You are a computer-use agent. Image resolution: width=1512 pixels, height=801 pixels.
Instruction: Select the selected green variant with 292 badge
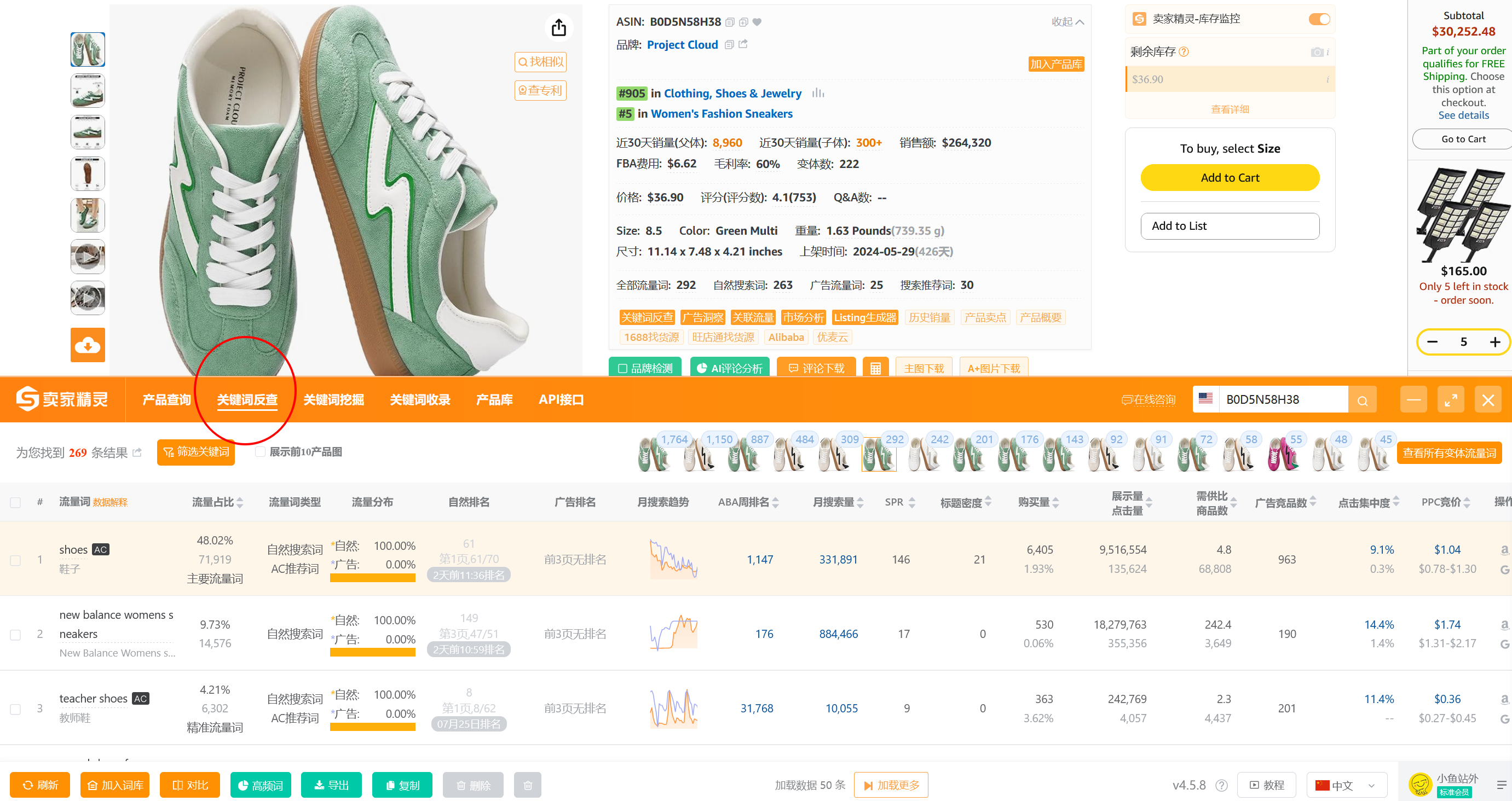point(879,454)
